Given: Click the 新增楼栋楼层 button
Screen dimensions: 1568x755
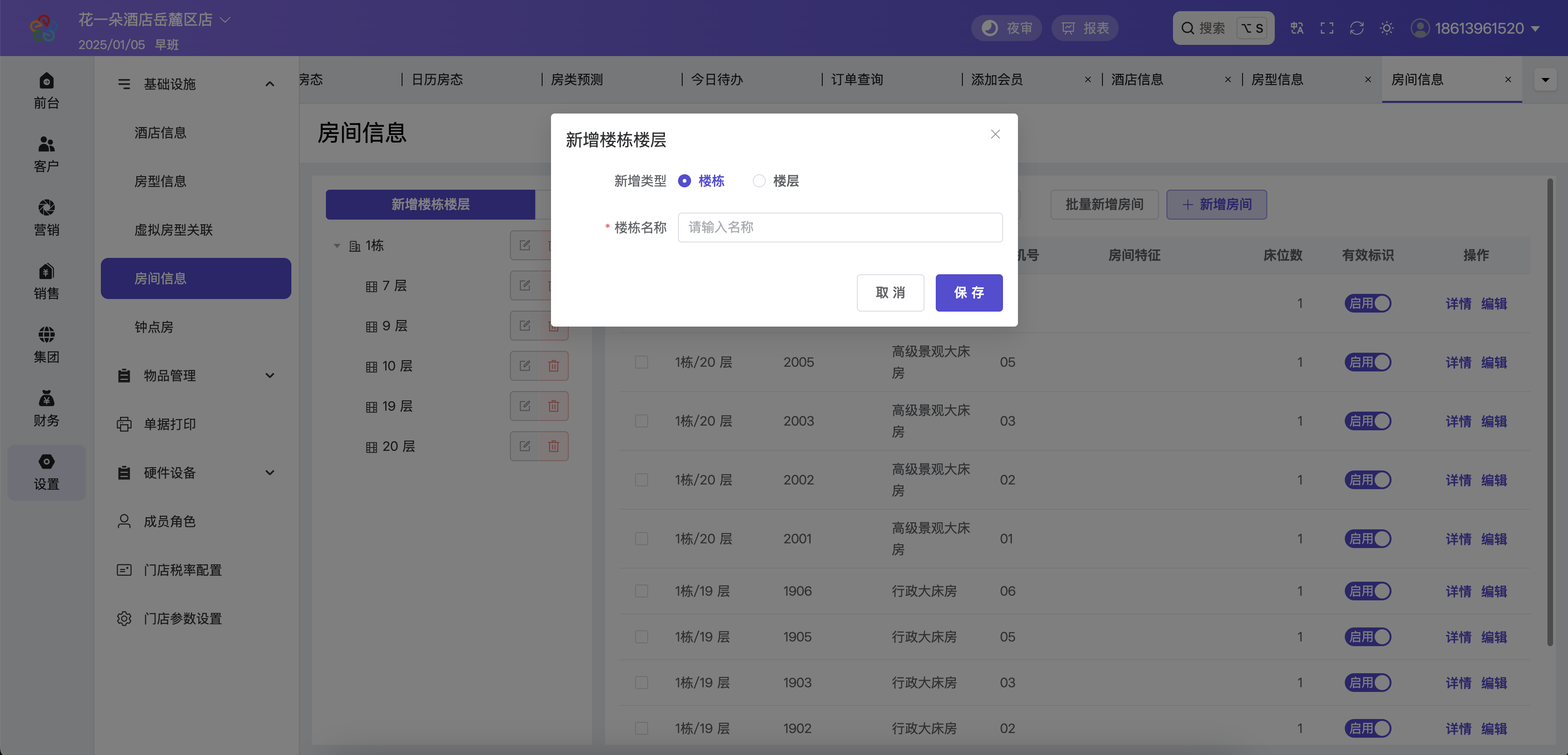Looking at the screenshot, I should [x=431, y=205].
